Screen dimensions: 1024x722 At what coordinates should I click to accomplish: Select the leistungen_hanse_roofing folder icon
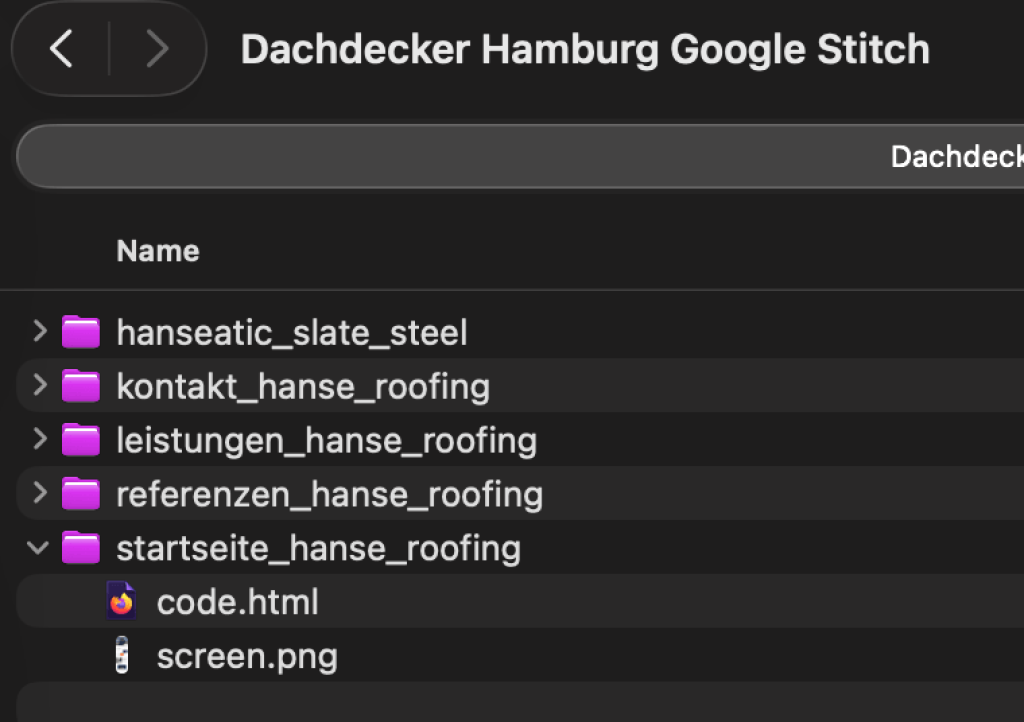[80, 440]
